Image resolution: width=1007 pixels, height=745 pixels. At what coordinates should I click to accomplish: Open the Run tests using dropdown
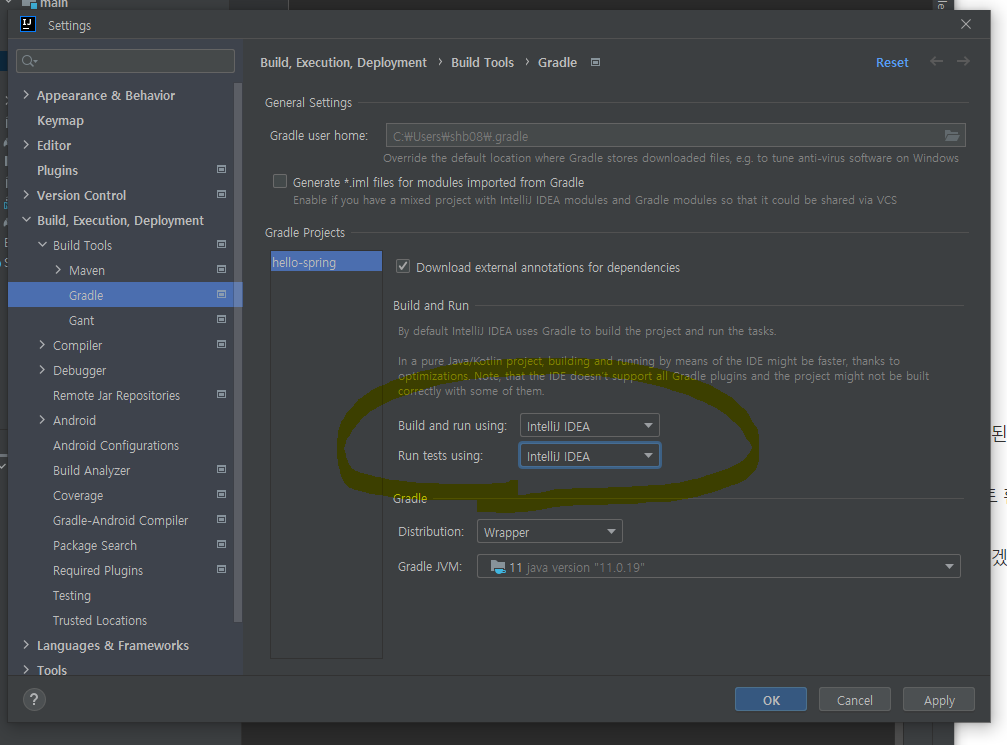pos(590,456)
